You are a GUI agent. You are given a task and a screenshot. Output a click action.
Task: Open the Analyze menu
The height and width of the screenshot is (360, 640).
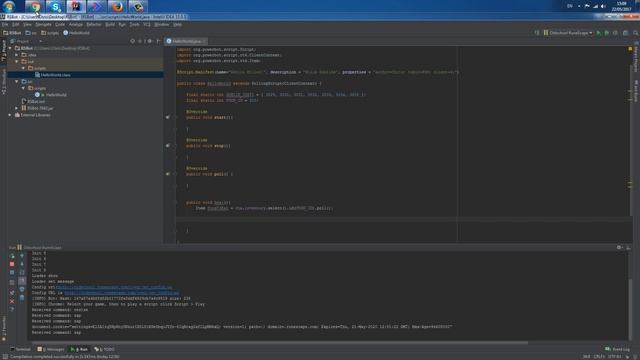coord(76,24)
